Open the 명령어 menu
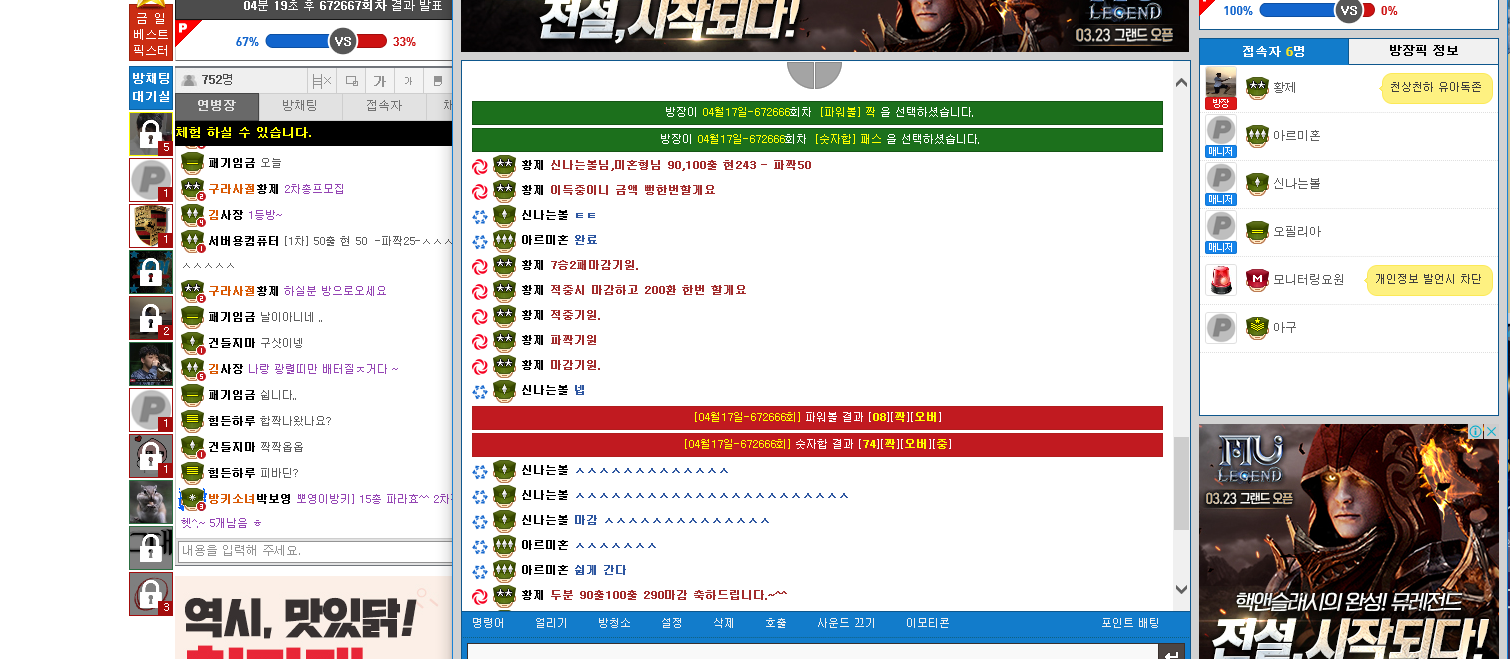 click(x=488, y=623)
